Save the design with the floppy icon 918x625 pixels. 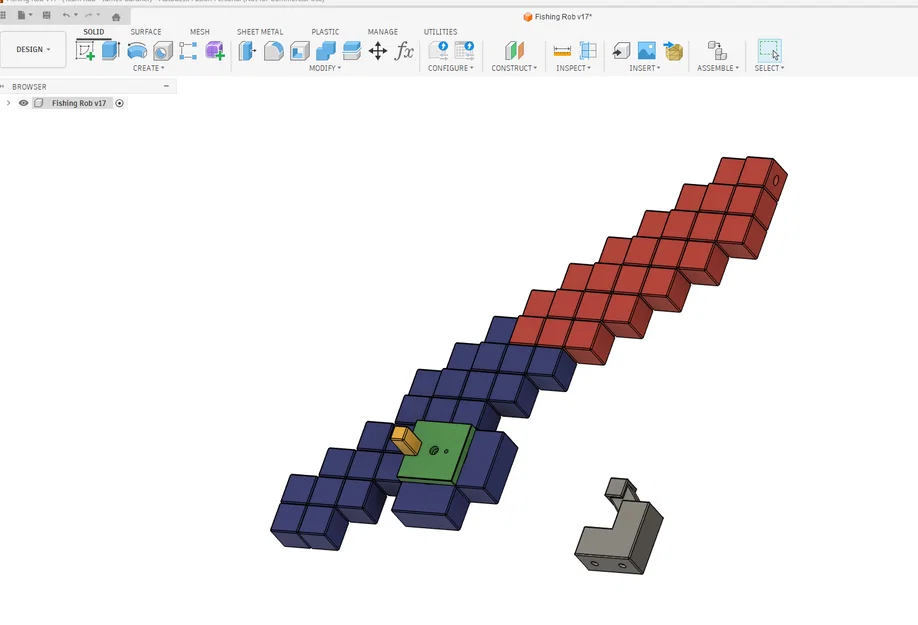(x=46, y=15)
